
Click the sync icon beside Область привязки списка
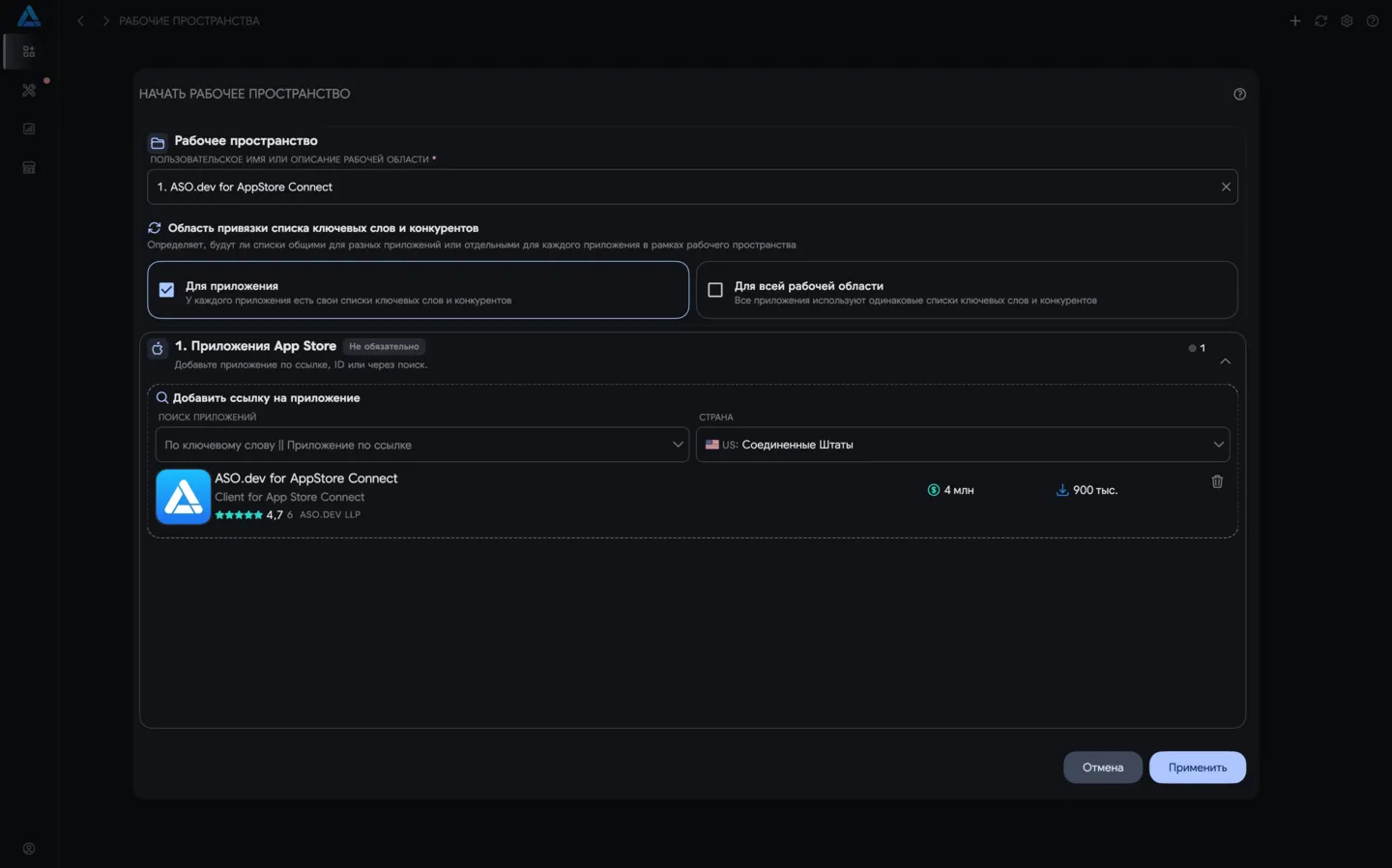[x=155, y=228]
